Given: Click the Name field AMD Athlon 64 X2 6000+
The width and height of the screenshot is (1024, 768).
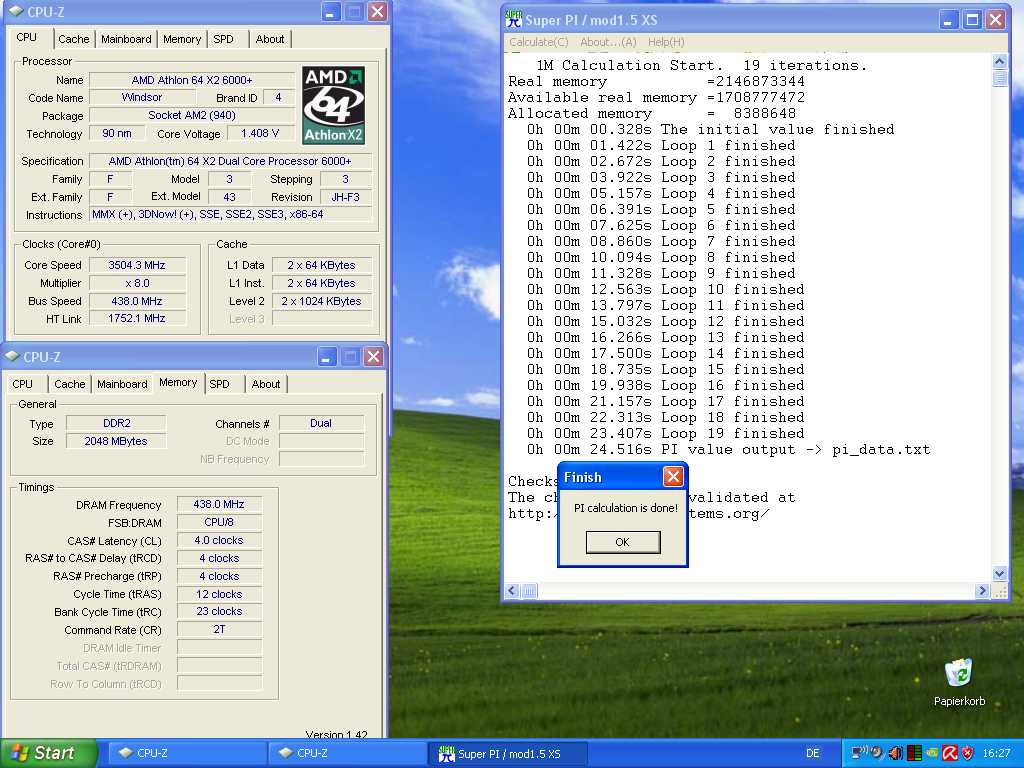Looking at the screenshot, I should (192, 80).
